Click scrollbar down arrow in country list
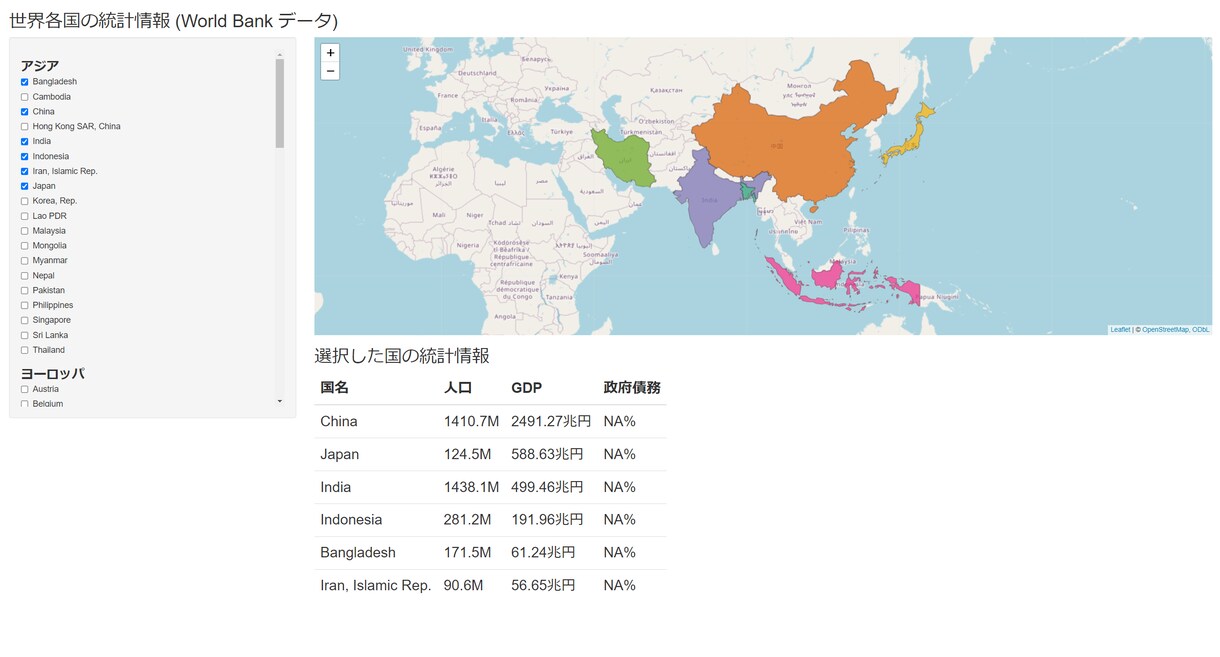This screenshot has width=1220, height=657. 280,401
